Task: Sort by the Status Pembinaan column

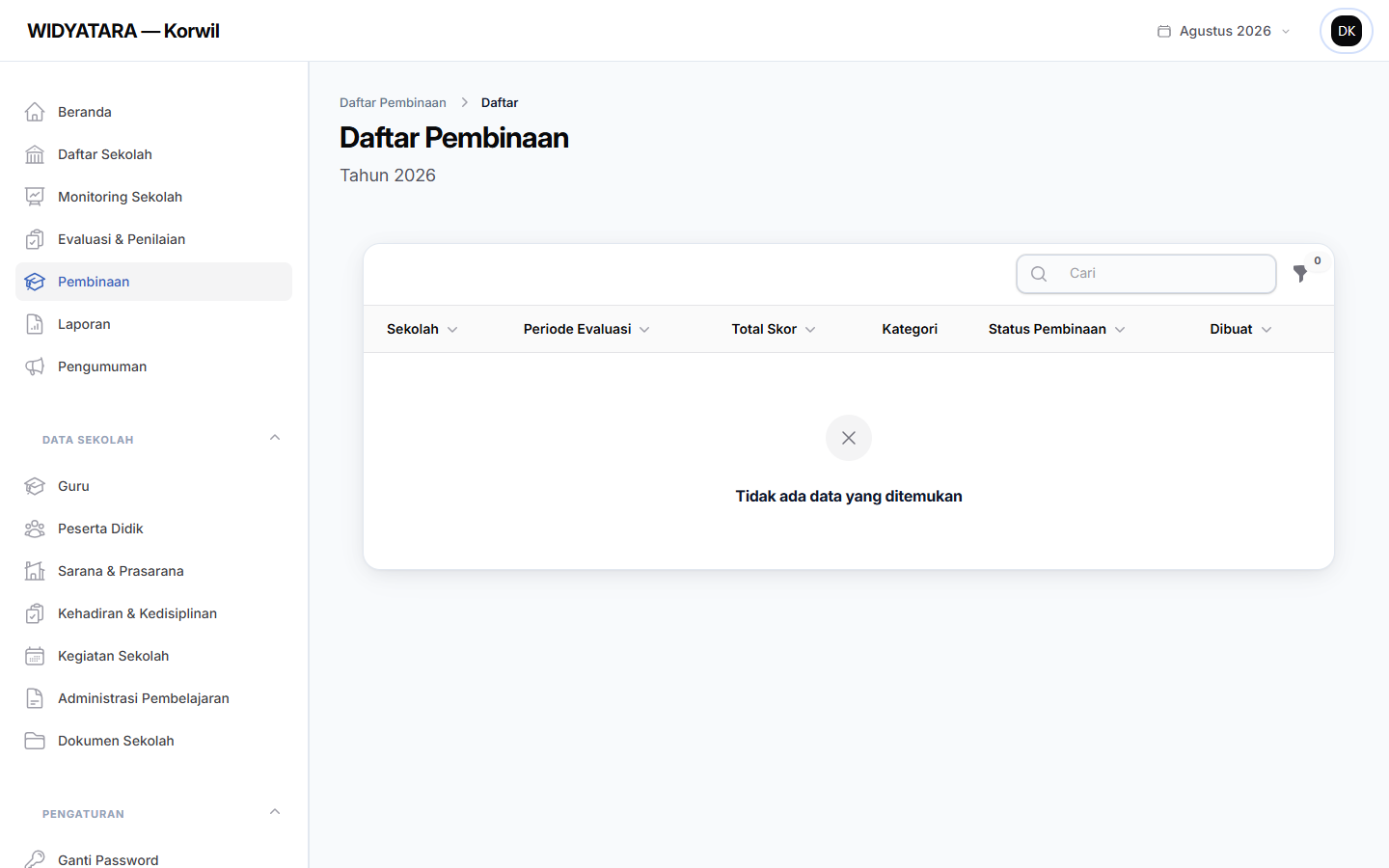Action: (x=1057, y=329)
